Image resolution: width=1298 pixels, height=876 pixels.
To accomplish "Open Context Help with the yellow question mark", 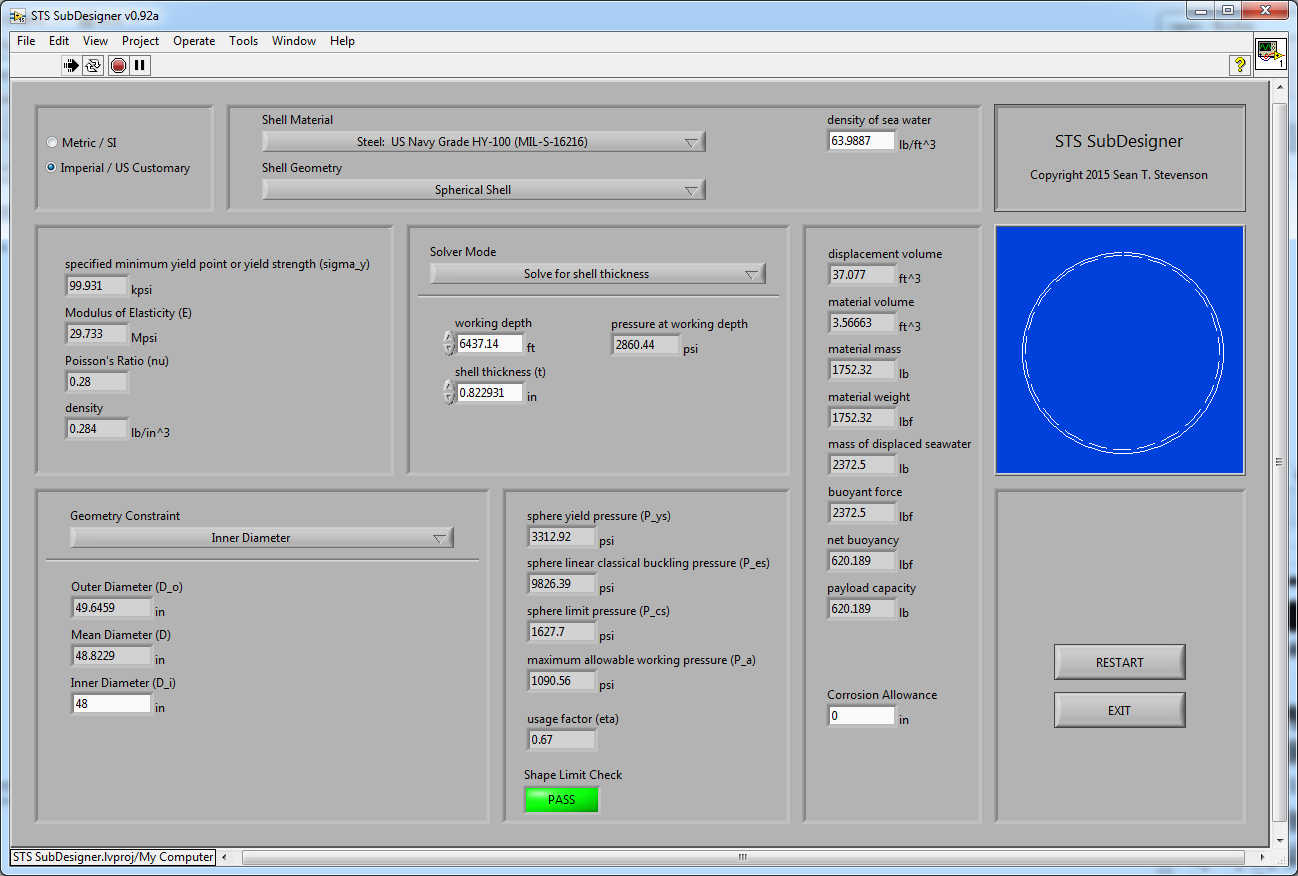I will [x=1239, y=65].
